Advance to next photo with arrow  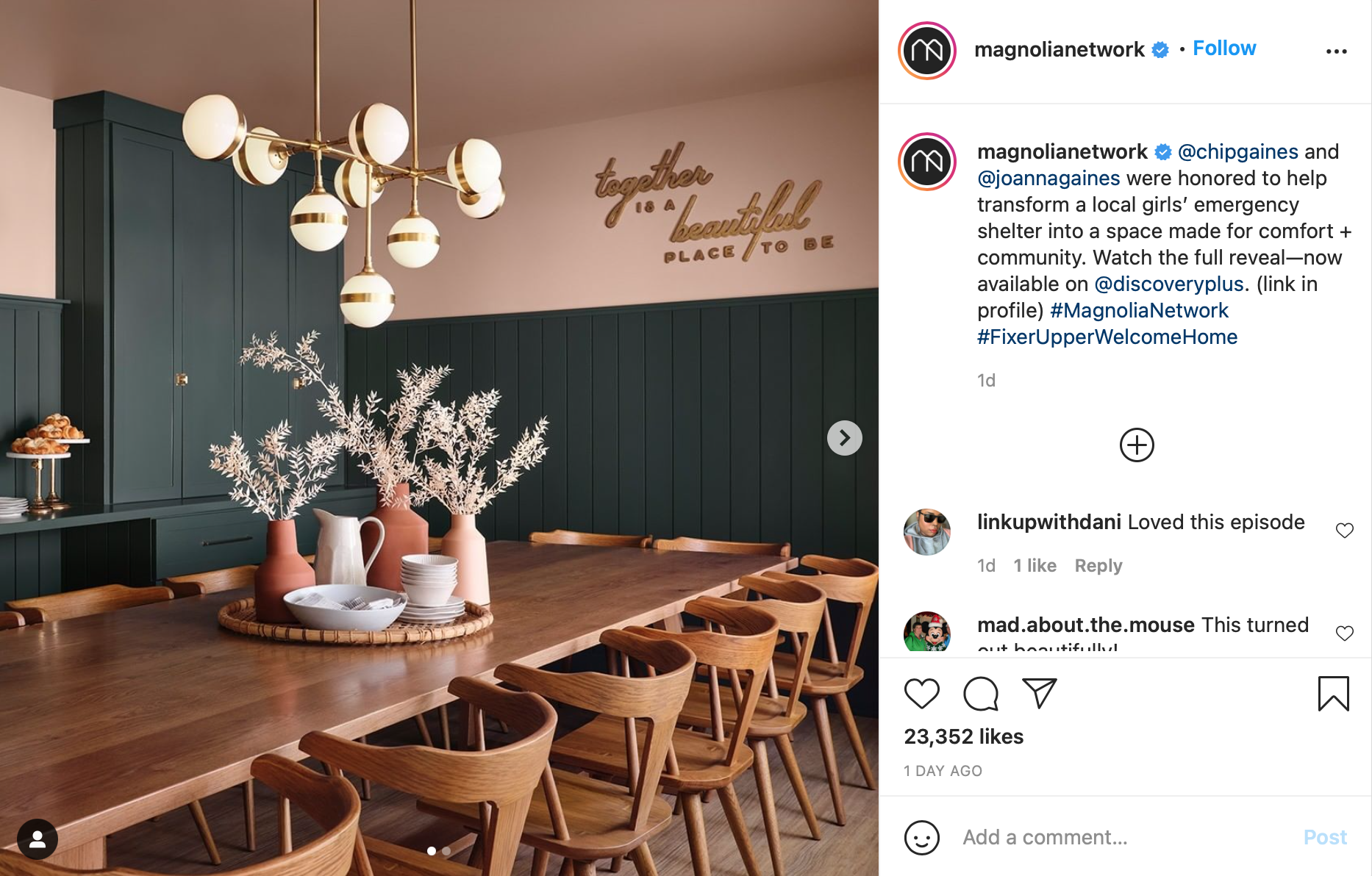[845, 438]
